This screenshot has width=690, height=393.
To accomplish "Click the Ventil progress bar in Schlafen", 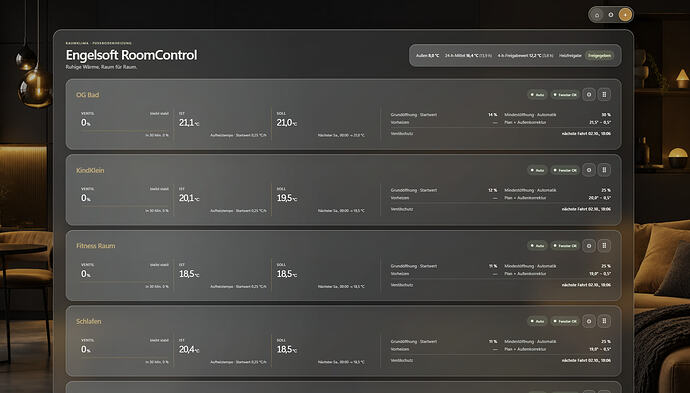I will 125,357.
